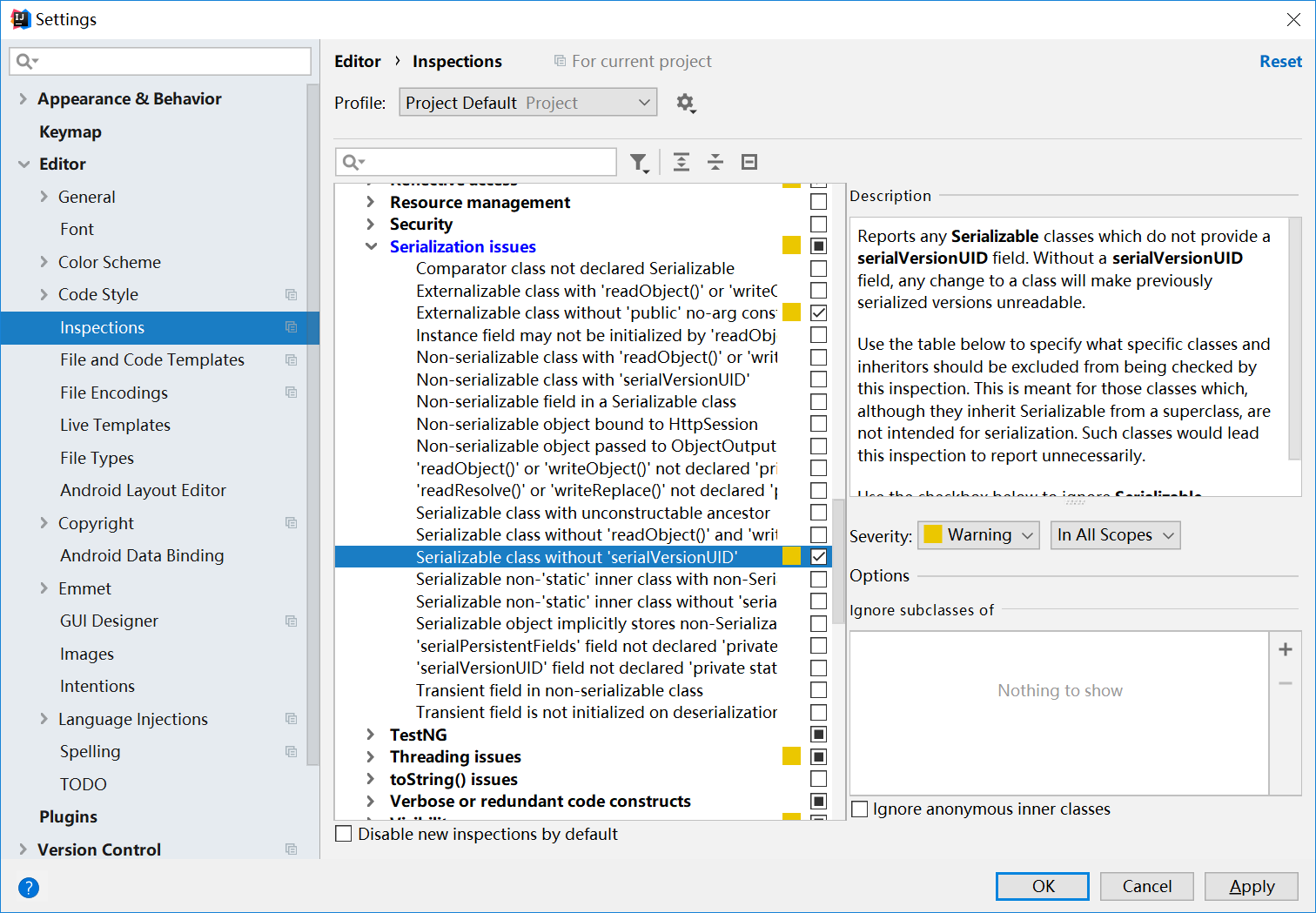The height and width of the screenshot is (913, 1316).
Task: Click the project-level icon beside Code Style
Action: 292,295
